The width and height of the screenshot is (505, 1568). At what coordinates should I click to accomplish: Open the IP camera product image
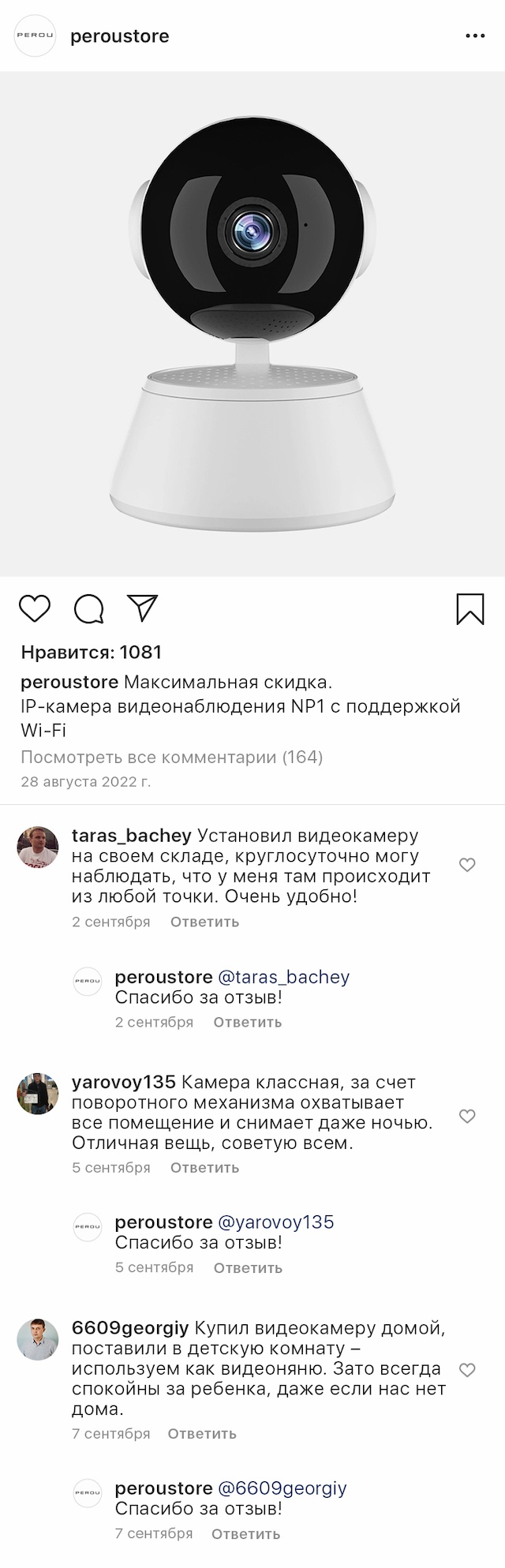pyautogui.click(x=252, y=324)
